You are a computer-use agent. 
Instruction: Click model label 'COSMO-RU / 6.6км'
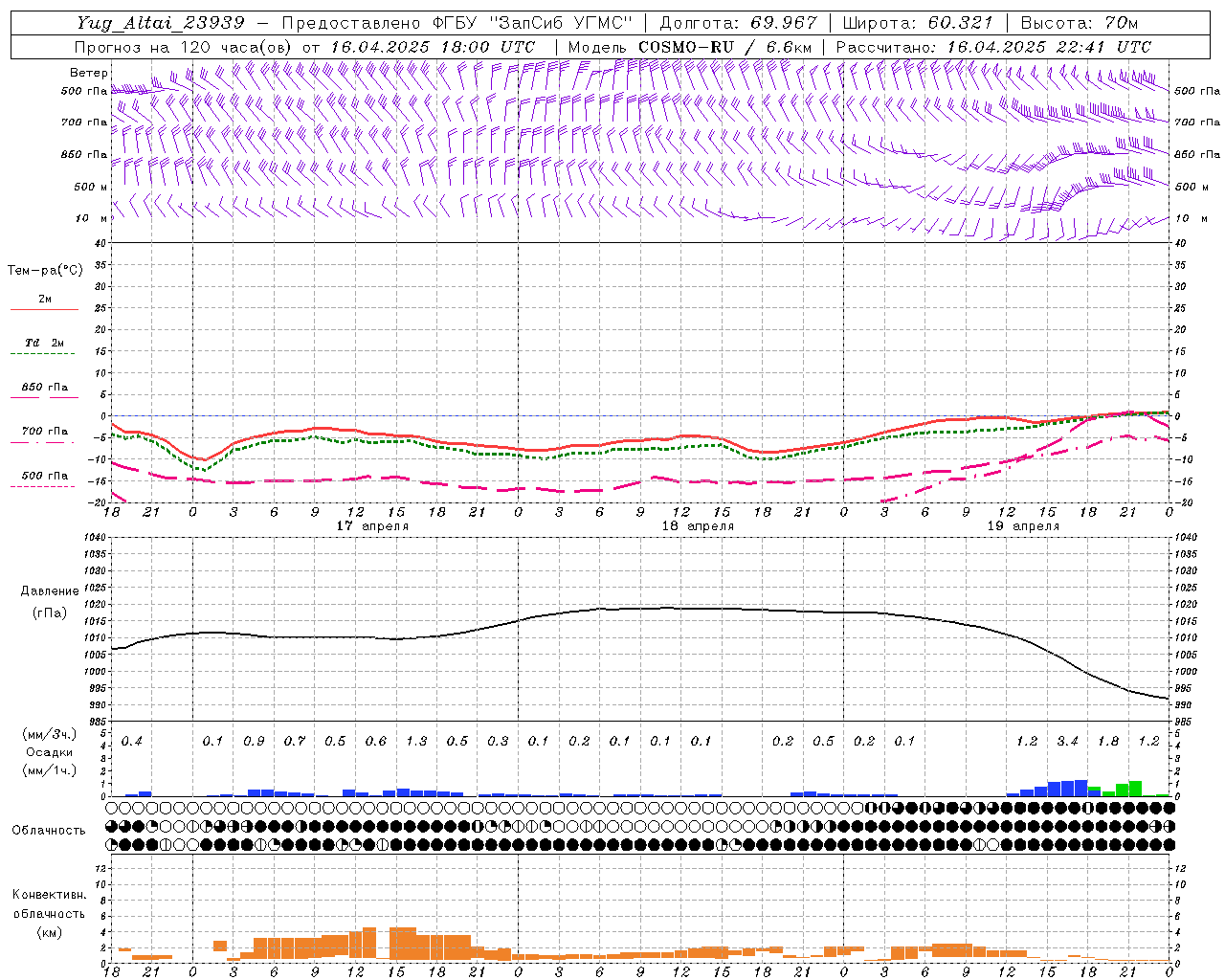pos(725,47)
